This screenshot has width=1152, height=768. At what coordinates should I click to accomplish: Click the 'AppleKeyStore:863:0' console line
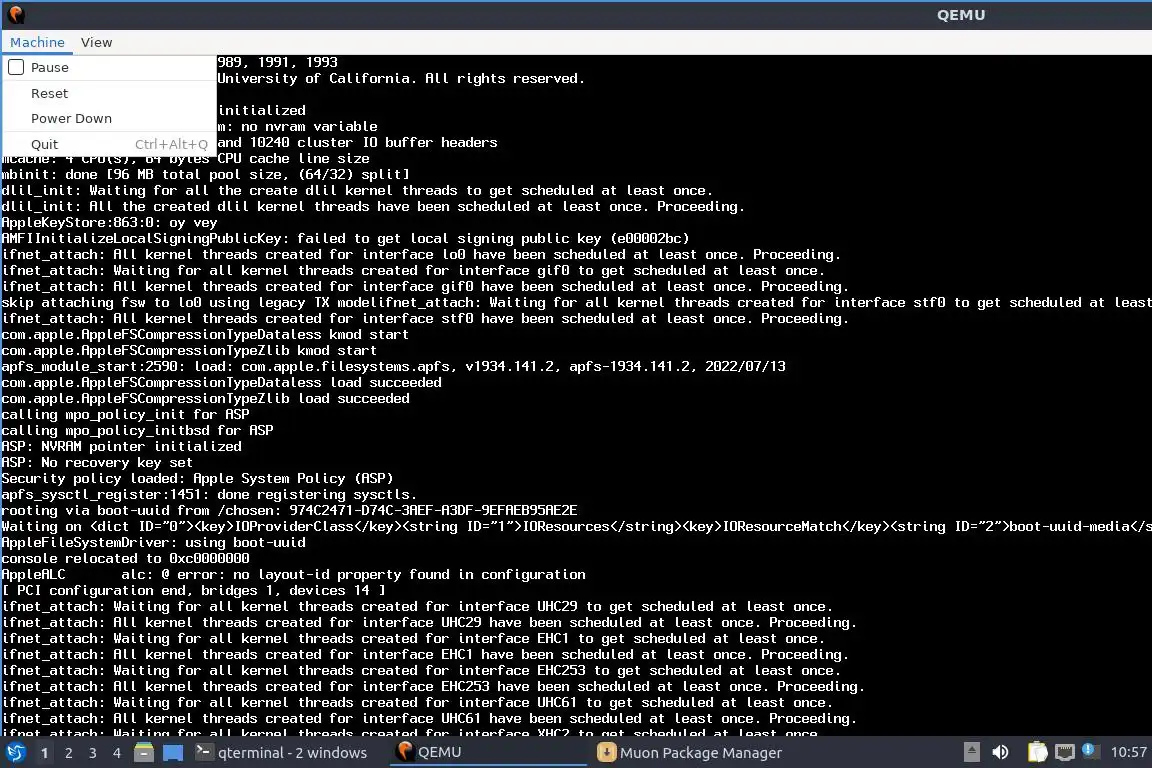pyautogui.click(x=109, y=222)
